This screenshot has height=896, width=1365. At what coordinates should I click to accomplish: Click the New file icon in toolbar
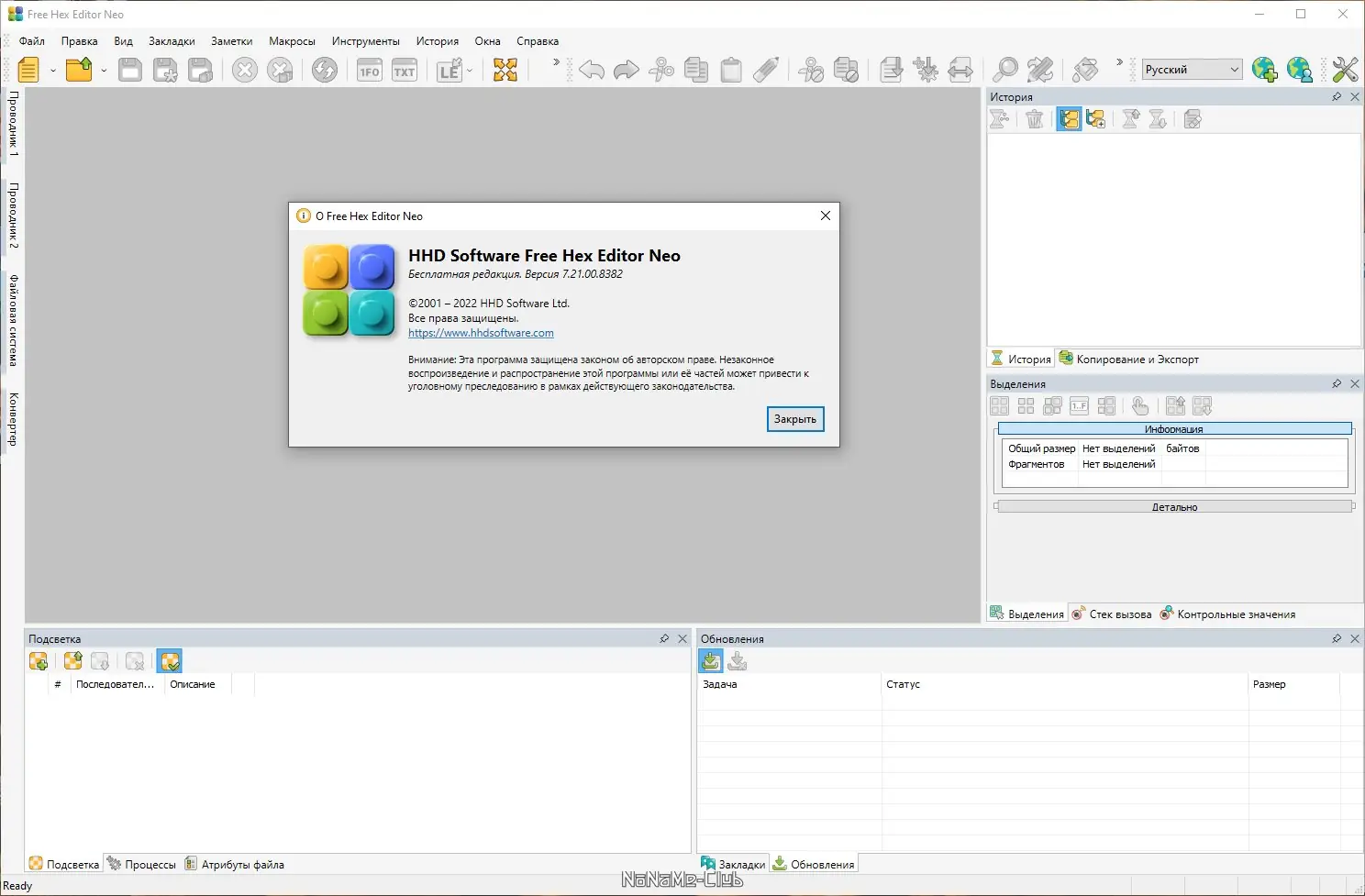[x=29, y=70]
